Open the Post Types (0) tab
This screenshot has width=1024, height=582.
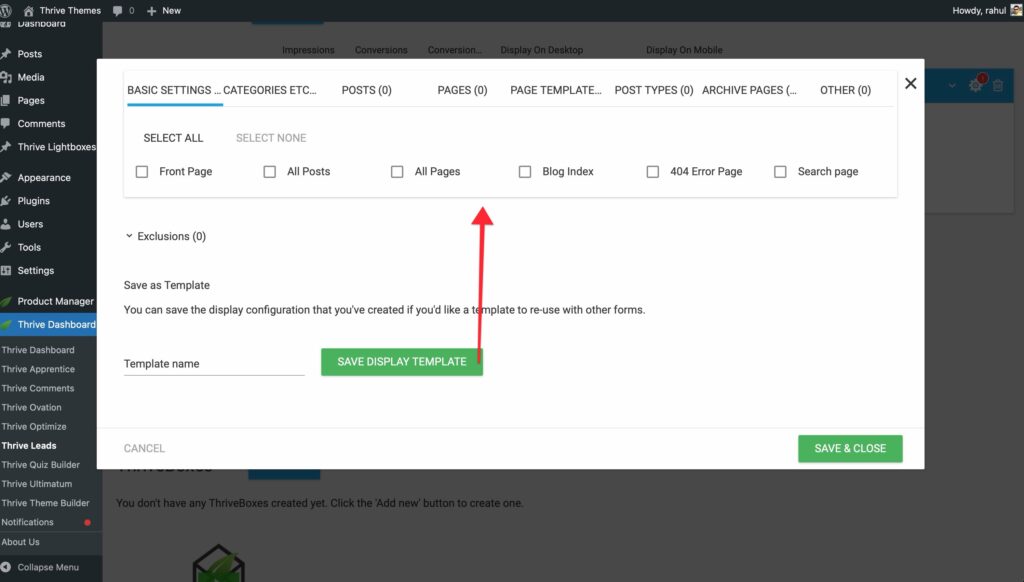(x=653, y=90)
